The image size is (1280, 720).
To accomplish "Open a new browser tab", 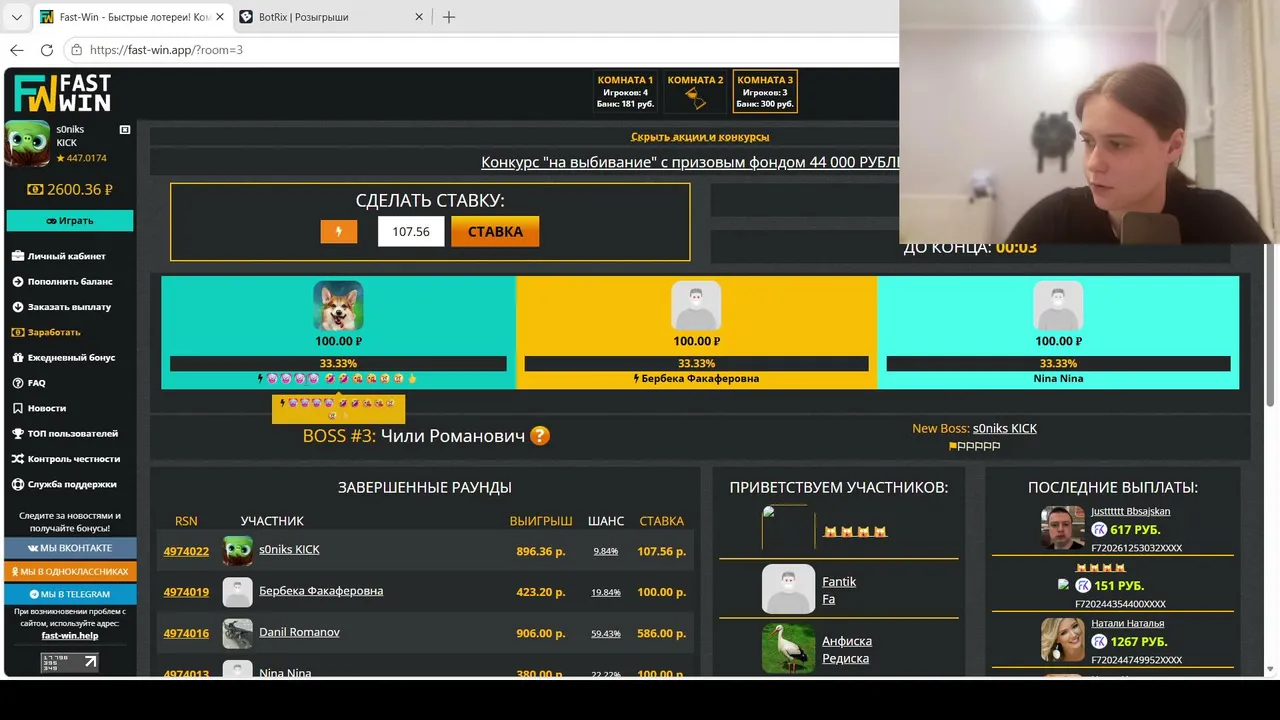I will click(449, 17).
